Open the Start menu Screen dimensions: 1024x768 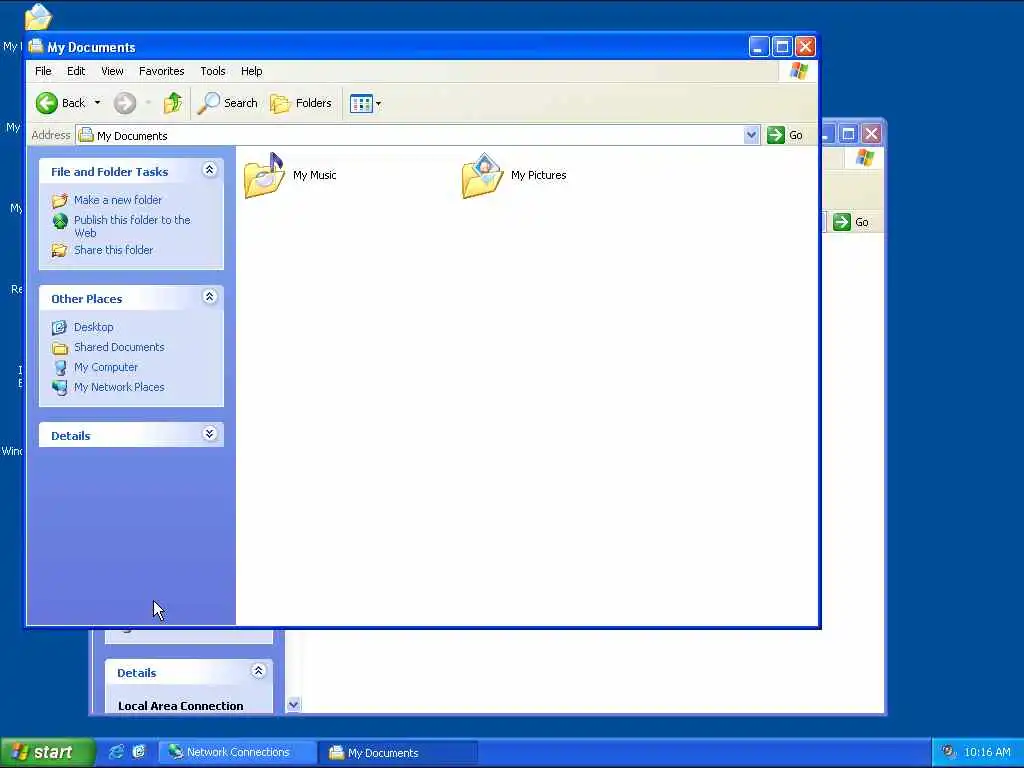point(48,752)
